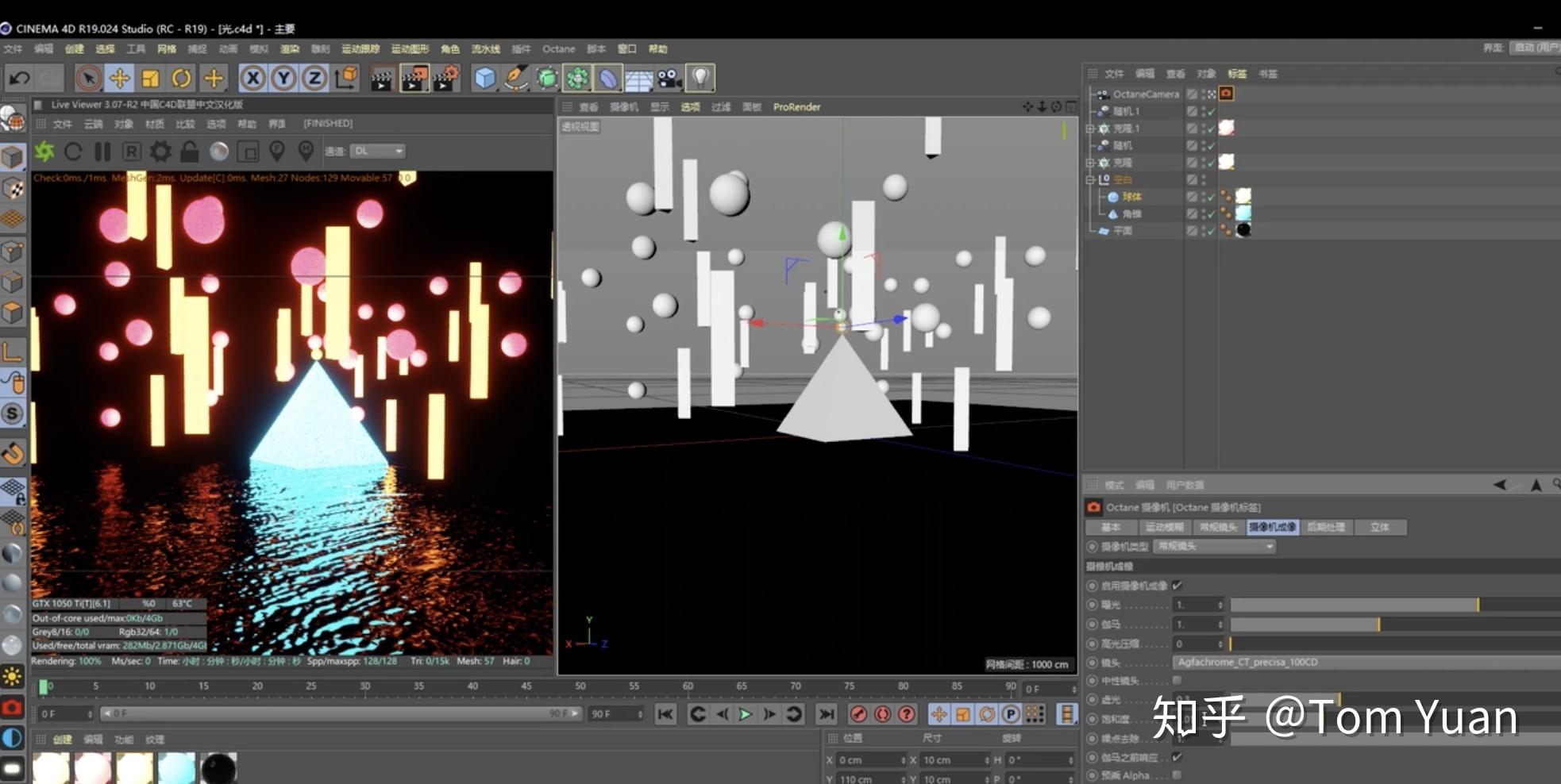Screen dimensions: 1561x784
Task: Toggle the 预乘 Alpha checkbox
Action: tap(1177, 775)
